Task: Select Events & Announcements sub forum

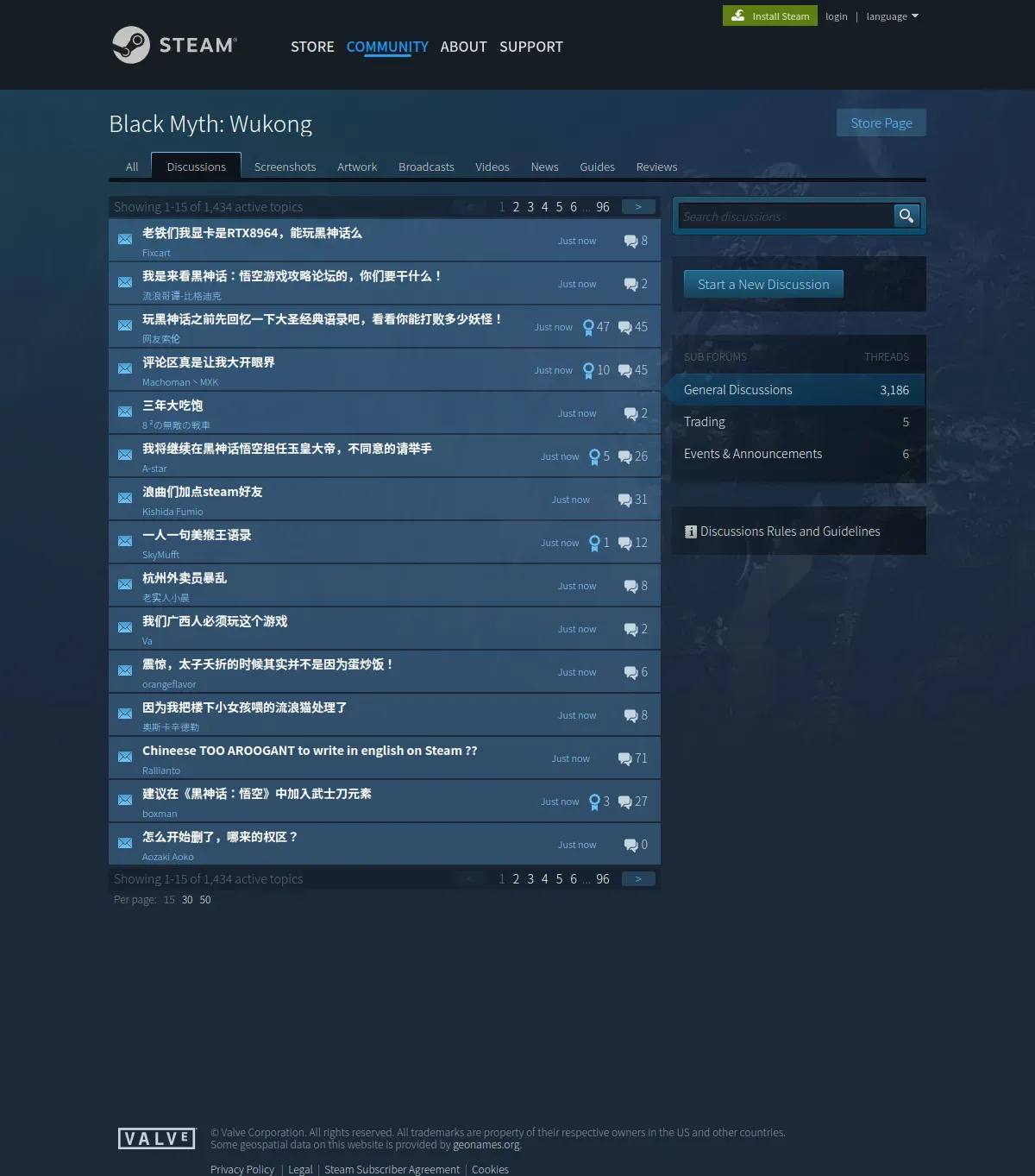Action: tap(799, 454)
